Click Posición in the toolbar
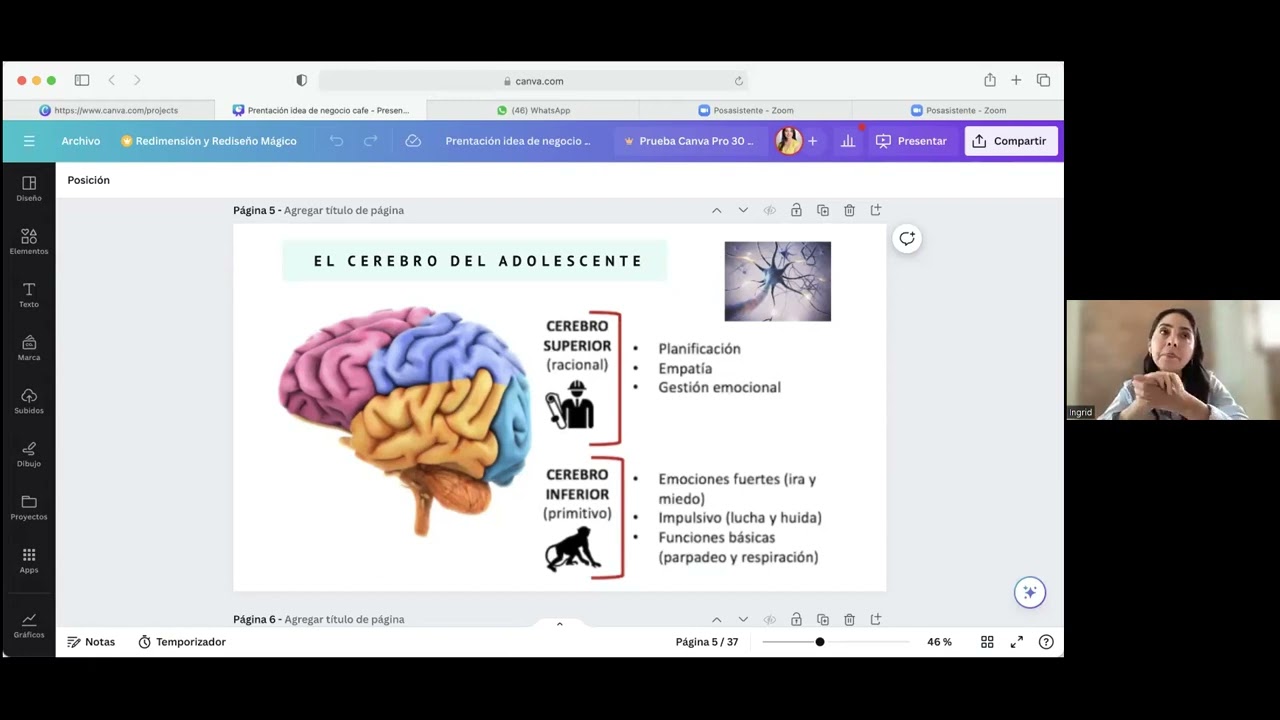The image size is (1280, 720). pyautogui.click(x=89, y=180)
